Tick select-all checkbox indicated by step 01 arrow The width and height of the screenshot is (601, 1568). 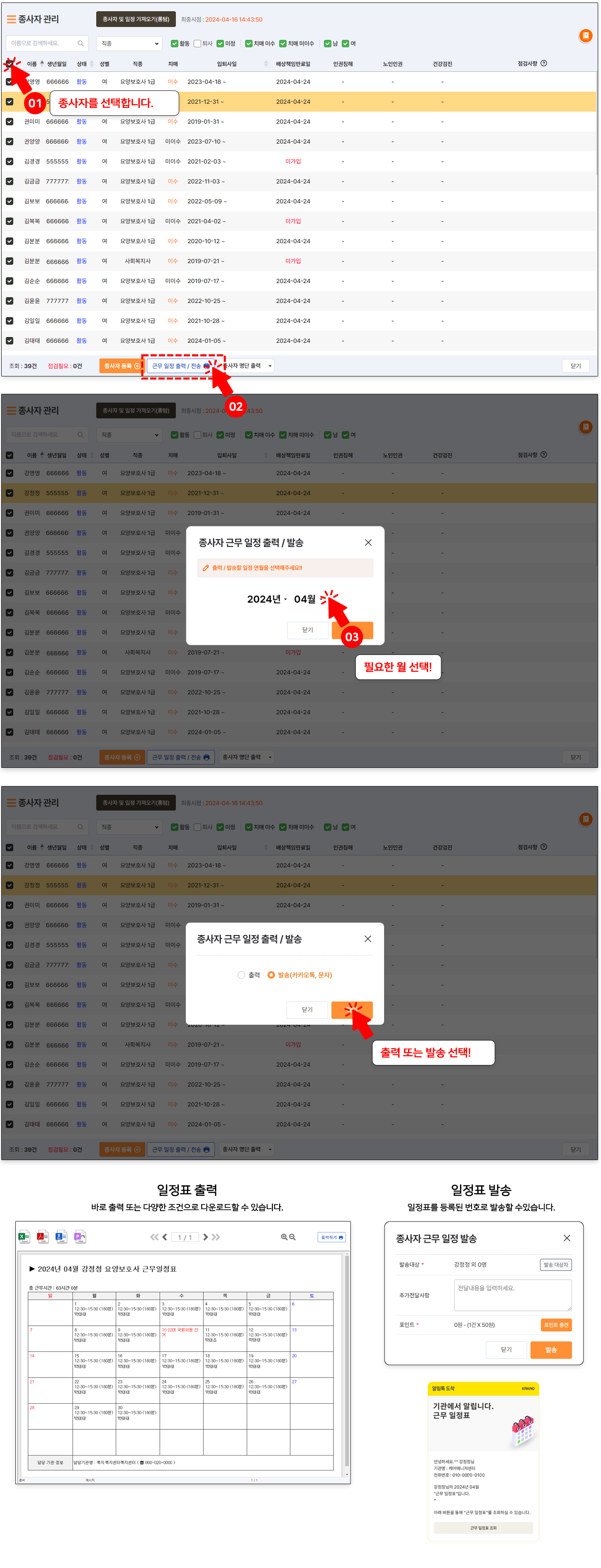pos(9,64)
